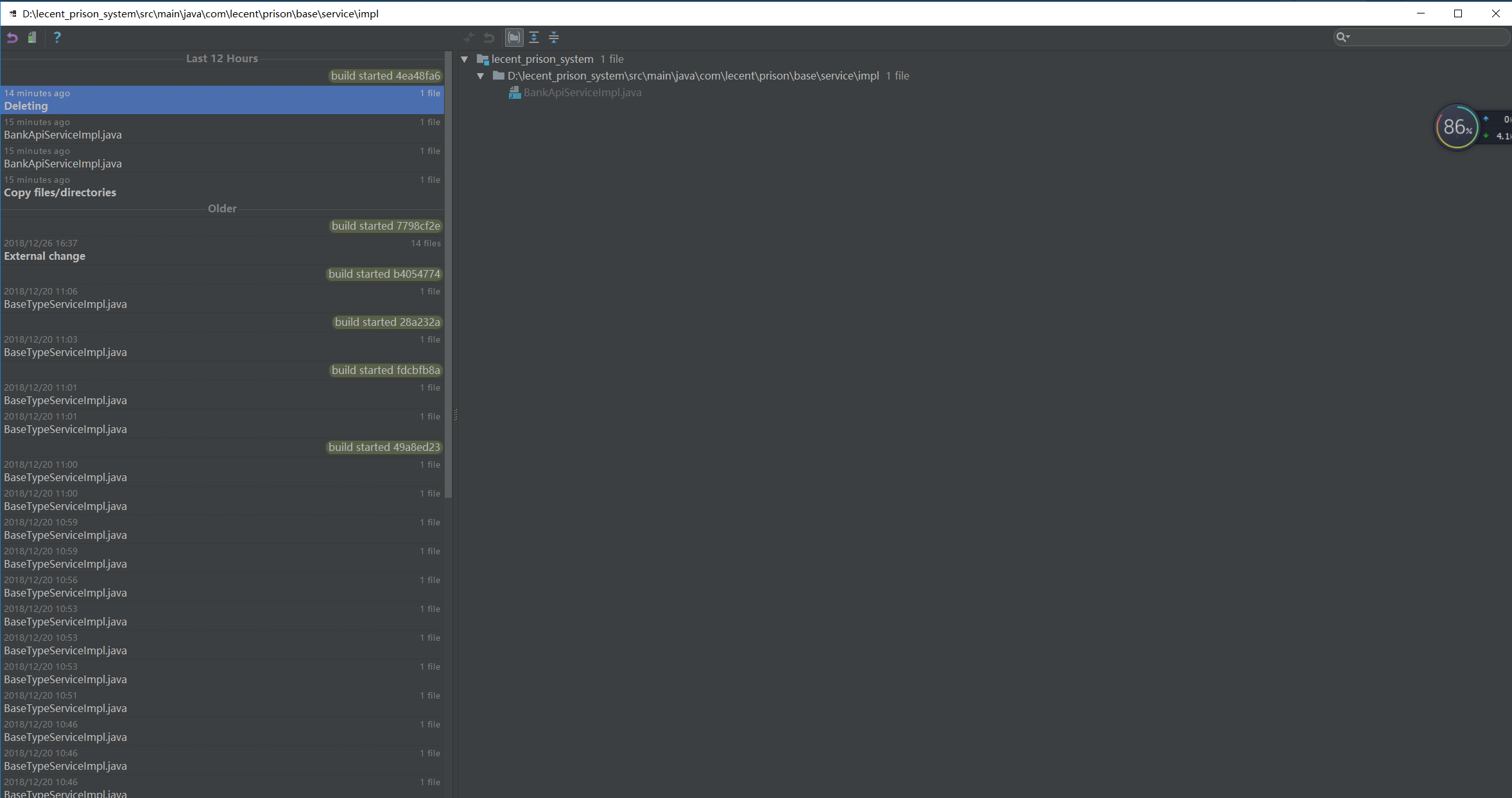1512x798 pixels.
Task: Toggle the Group by Directory button
Action: coord(514,37)
